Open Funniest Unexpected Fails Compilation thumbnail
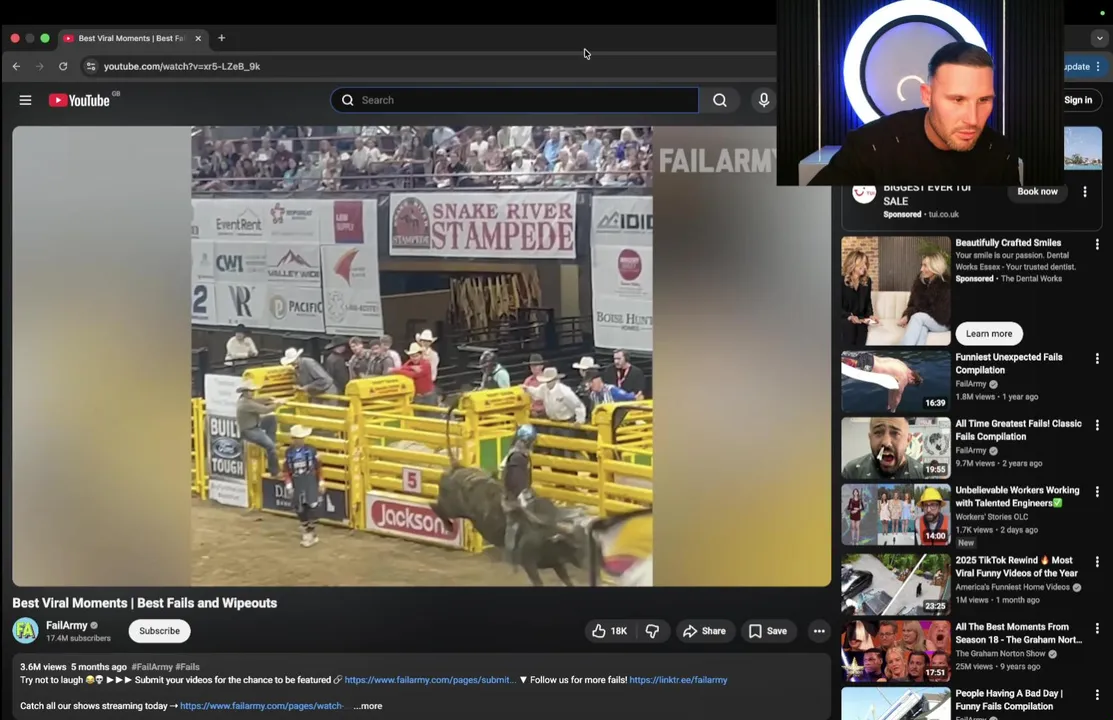This screenshot has height=720, width=1113. tap(896, 382)
